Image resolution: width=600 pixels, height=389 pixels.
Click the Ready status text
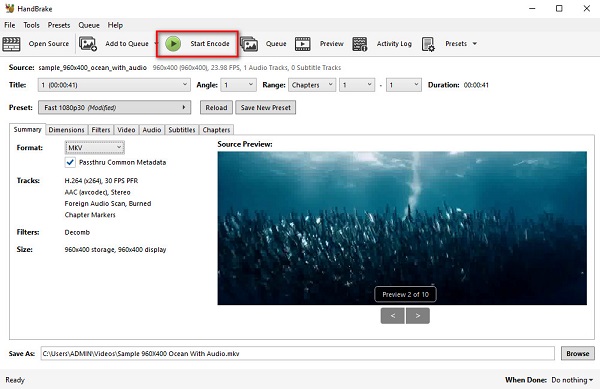[x=15, y=380]
